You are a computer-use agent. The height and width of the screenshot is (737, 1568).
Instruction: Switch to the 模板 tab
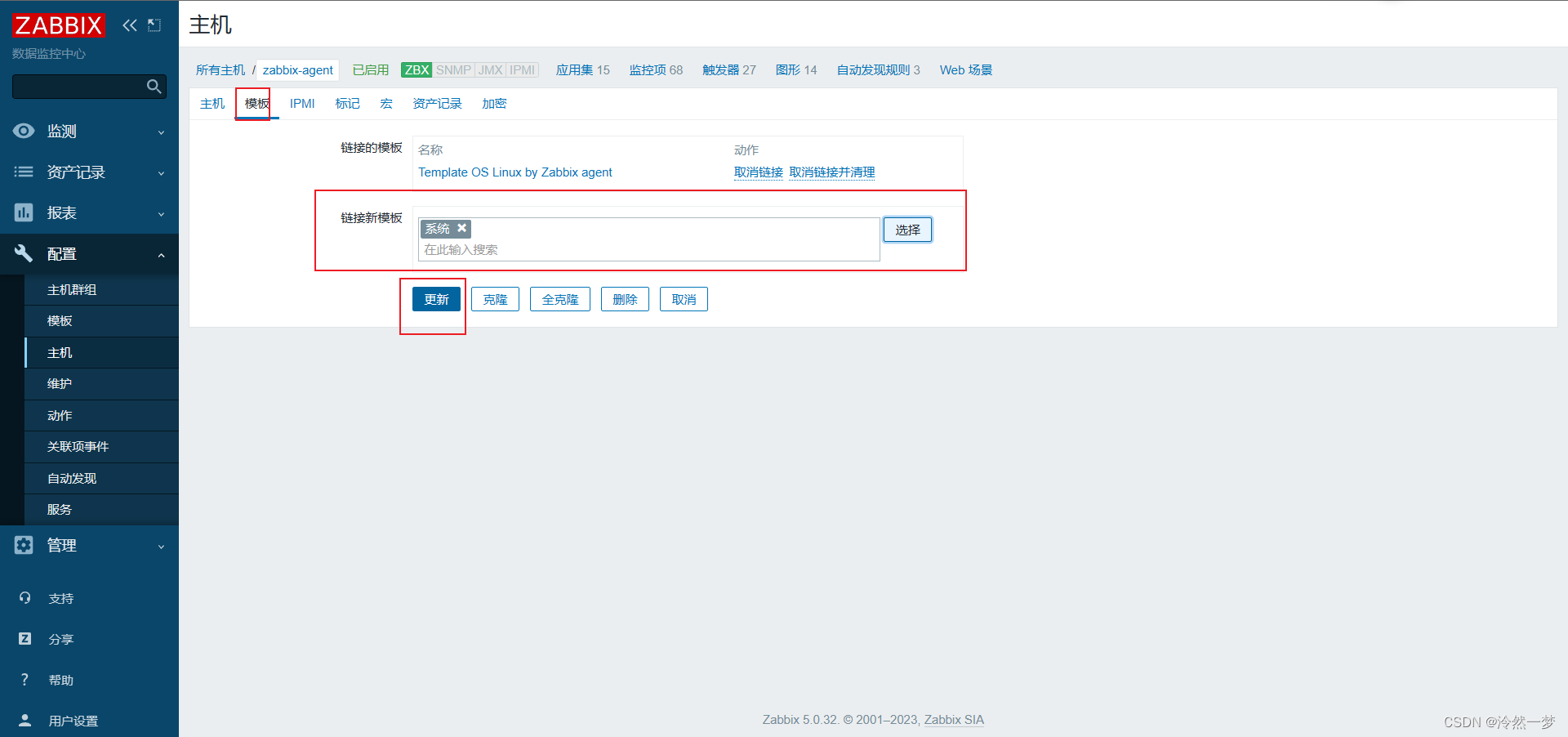[257, 104]
